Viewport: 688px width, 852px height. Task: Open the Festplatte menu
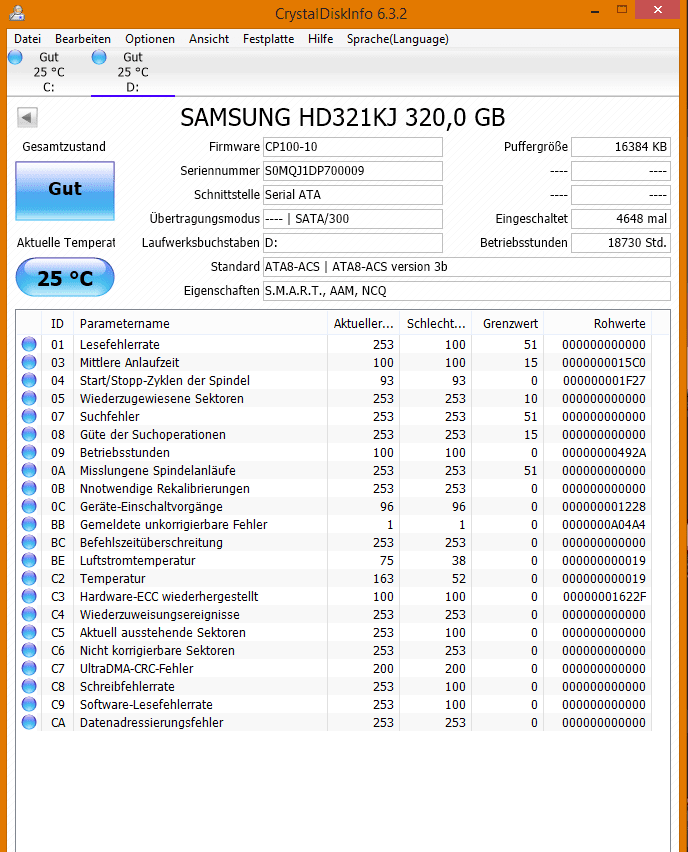268,39
